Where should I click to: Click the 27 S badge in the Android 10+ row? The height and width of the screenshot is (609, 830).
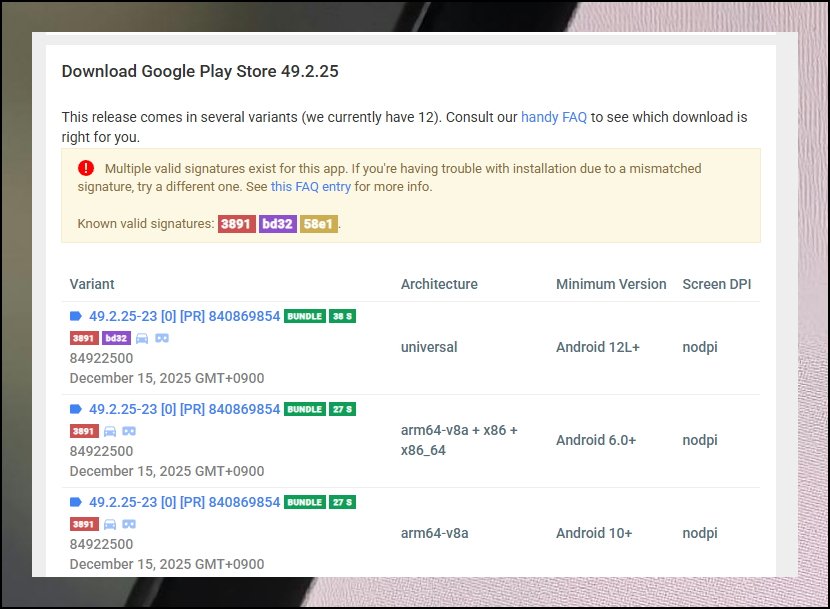[x=342, y=502]
